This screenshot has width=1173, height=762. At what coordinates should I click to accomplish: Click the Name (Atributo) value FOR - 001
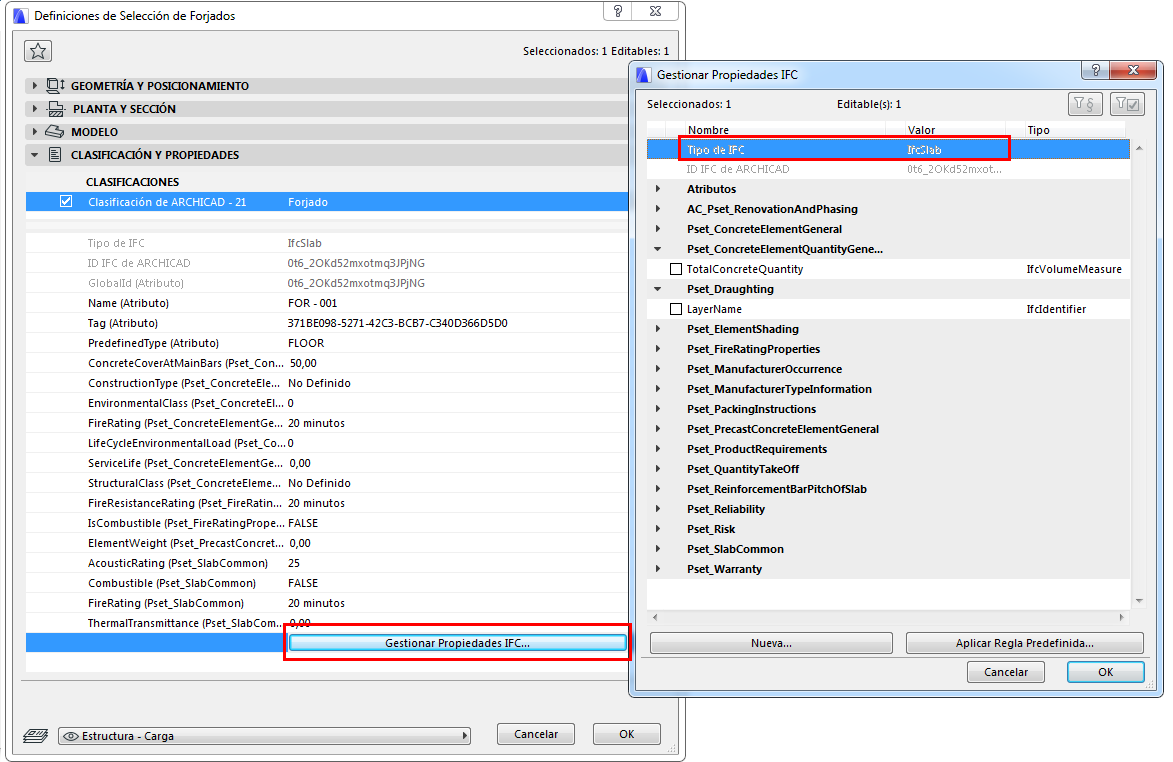pyautogui.click(x=313, y=303)
